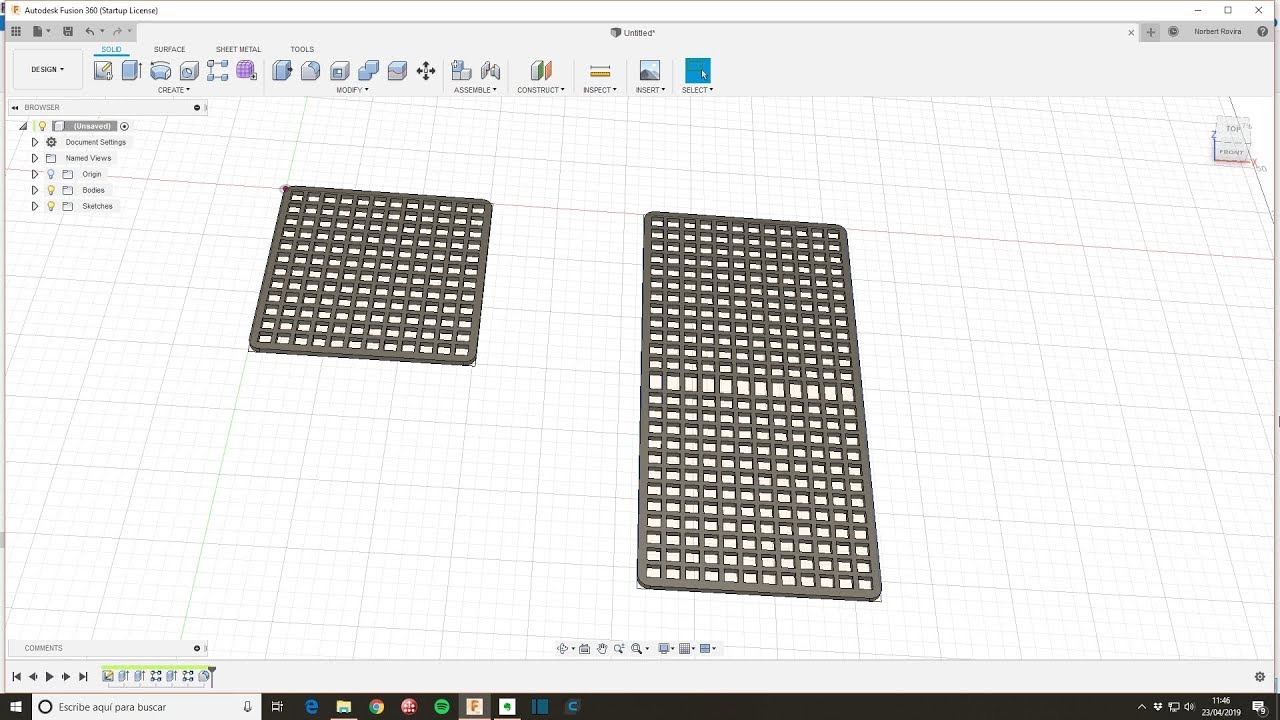Expand Document Settings in browser
This screenshot has height=720, width=1280.
coord(34,142)
